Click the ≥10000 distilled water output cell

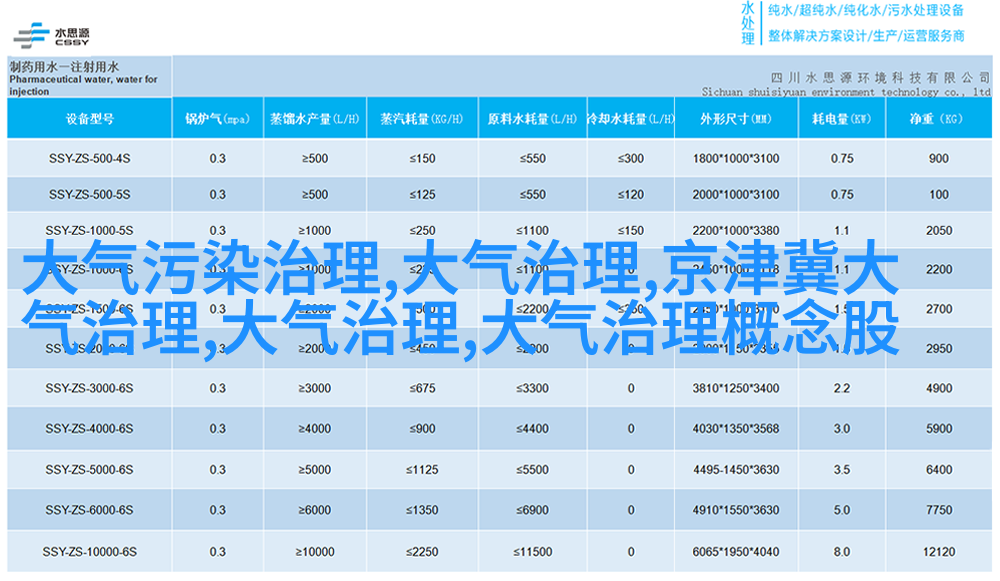click(x=315, y=552)
